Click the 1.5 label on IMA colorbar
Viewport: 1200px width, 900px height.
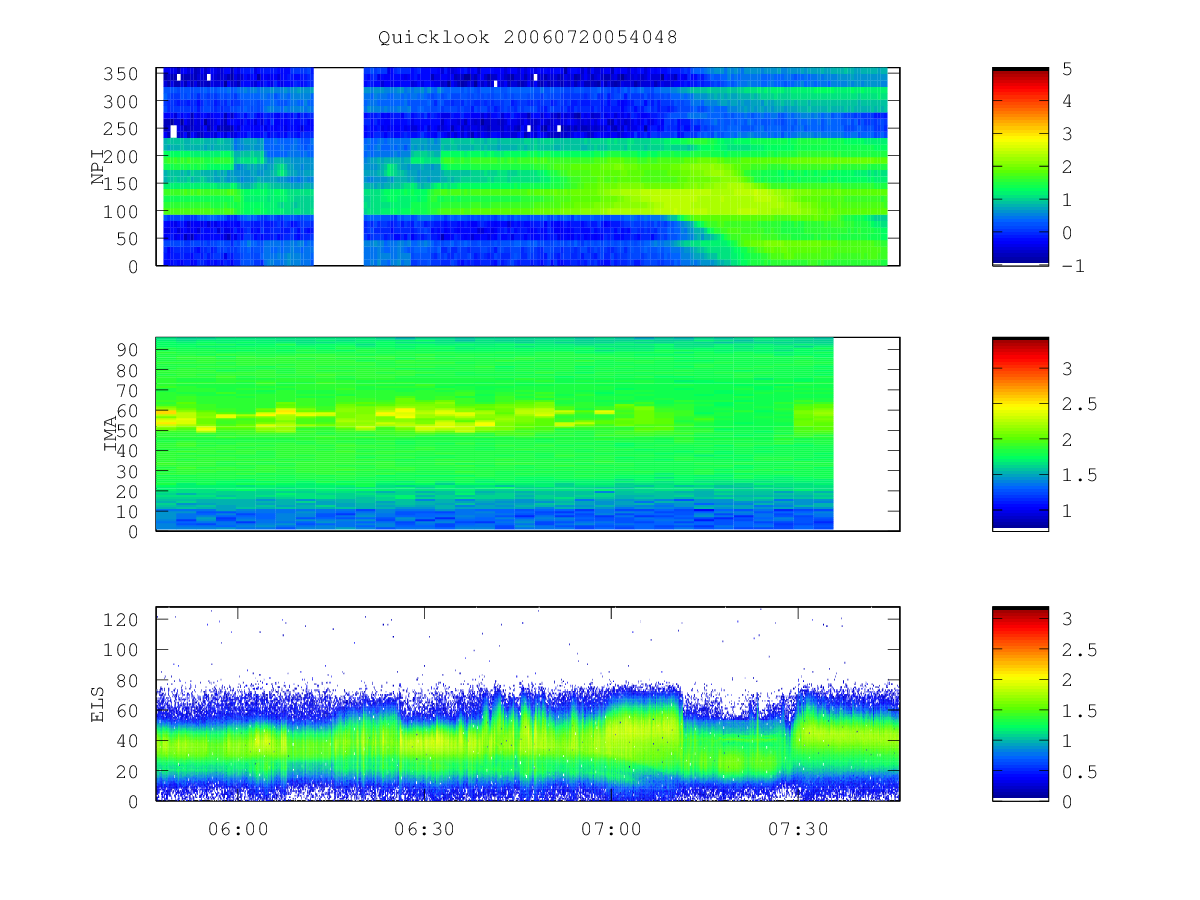[x=1079, y=475]
